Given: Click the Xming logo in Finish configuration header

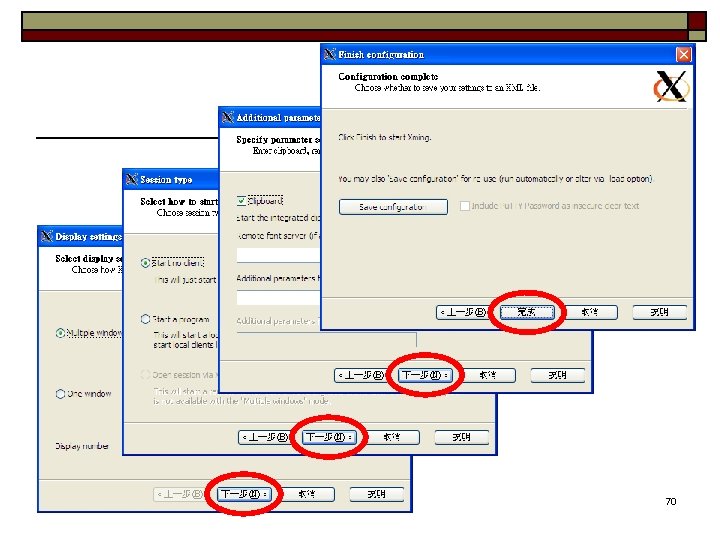Looking at the screenshot, I should [x=671, y=86].
